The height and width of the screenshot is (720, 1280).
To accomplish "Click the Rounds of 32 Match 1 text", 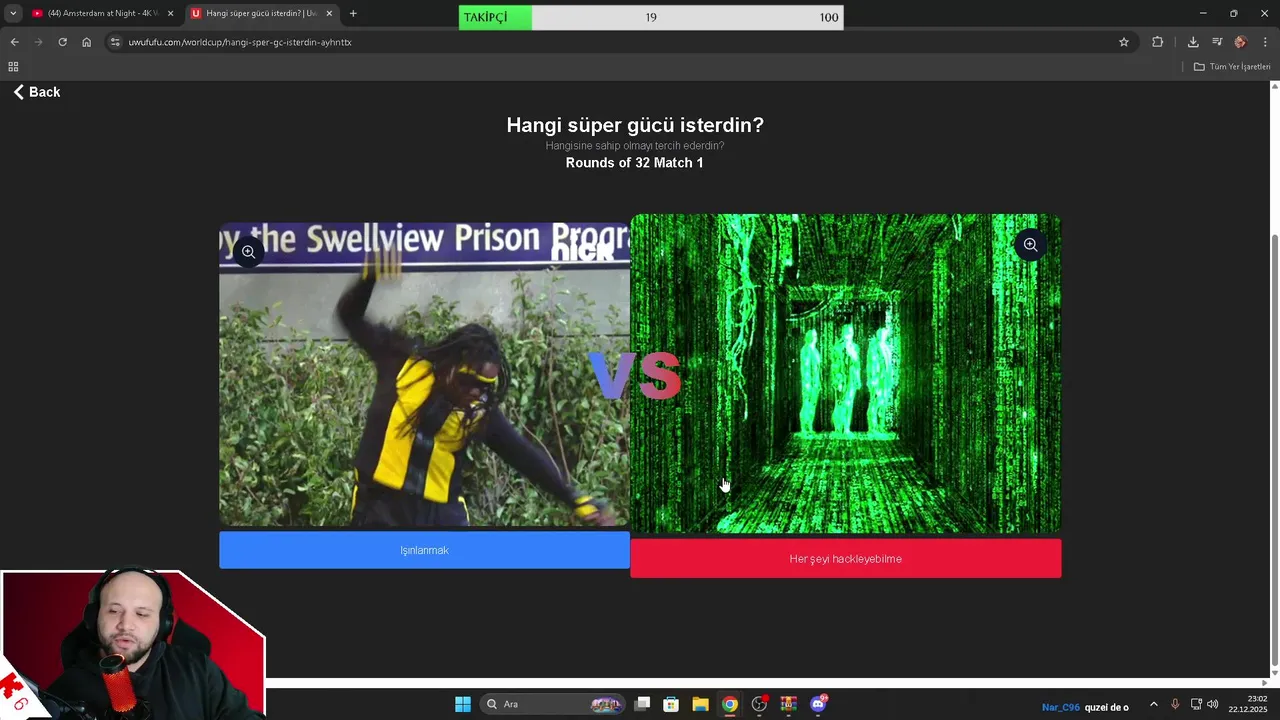I will pos(634,163).
